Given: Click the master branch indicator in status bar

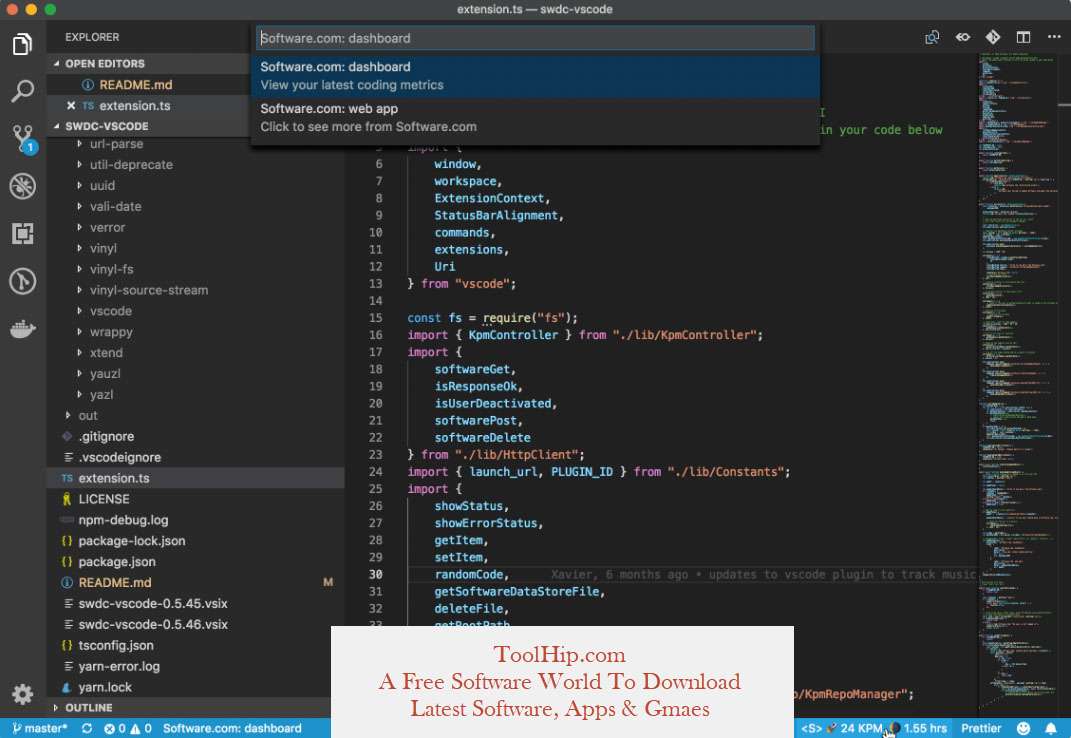Looking at the screenshot, I should pos(40,728).
